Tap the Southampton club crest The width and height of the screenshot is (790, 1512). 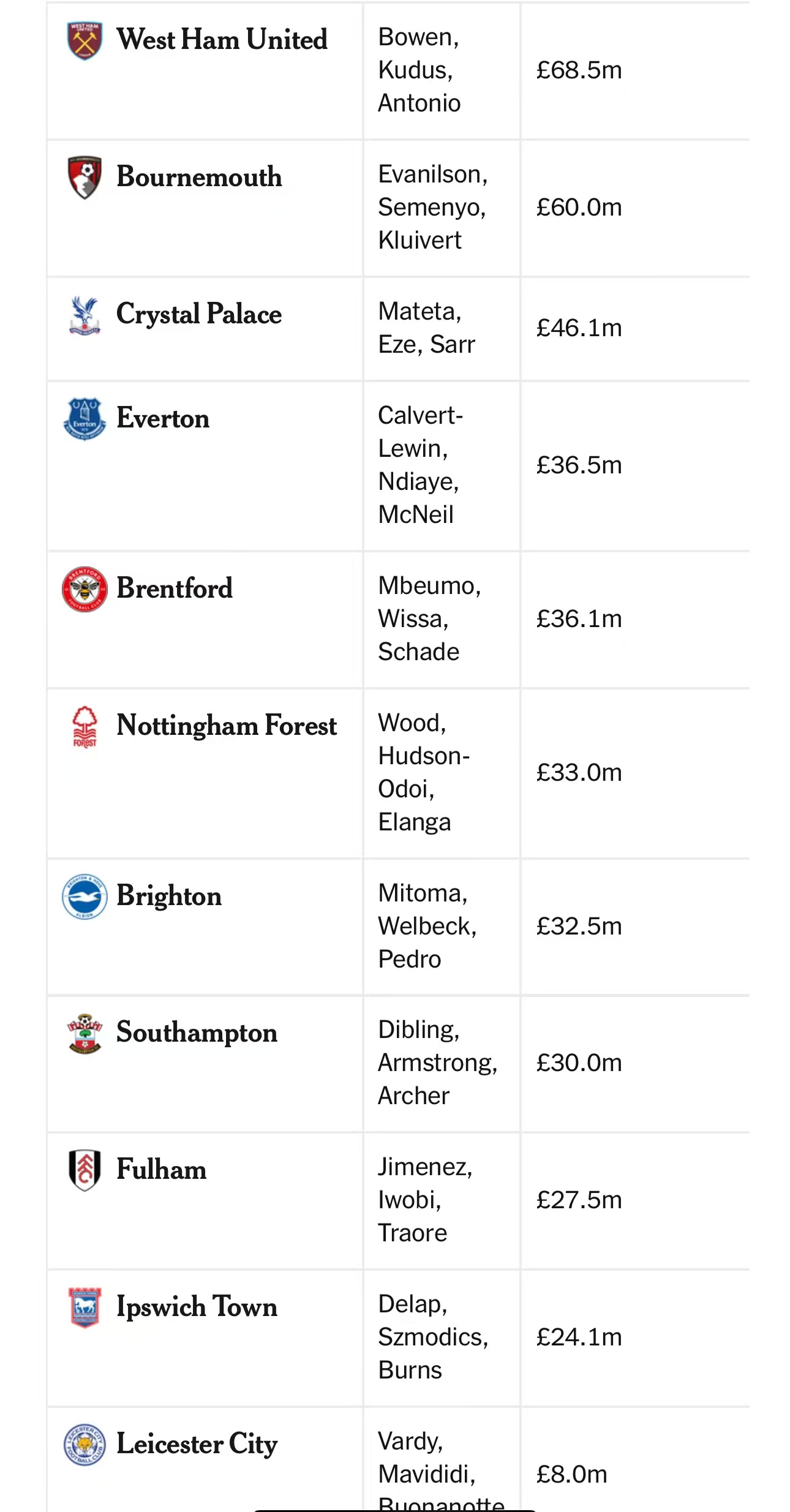point(85,1034)
